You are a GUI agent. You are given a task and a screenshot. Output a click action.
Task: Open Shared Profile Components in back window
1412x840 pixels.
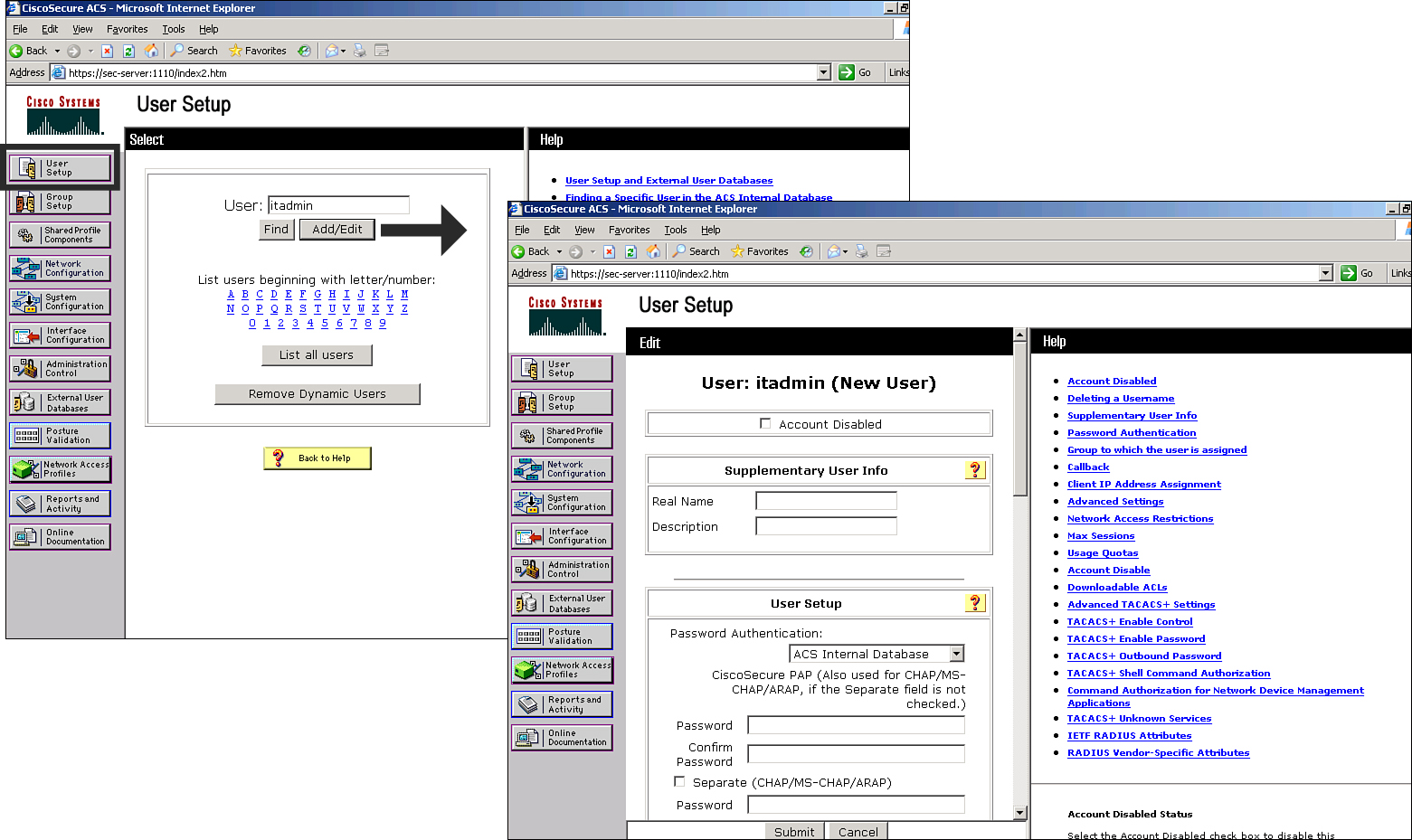pos(60,235)
